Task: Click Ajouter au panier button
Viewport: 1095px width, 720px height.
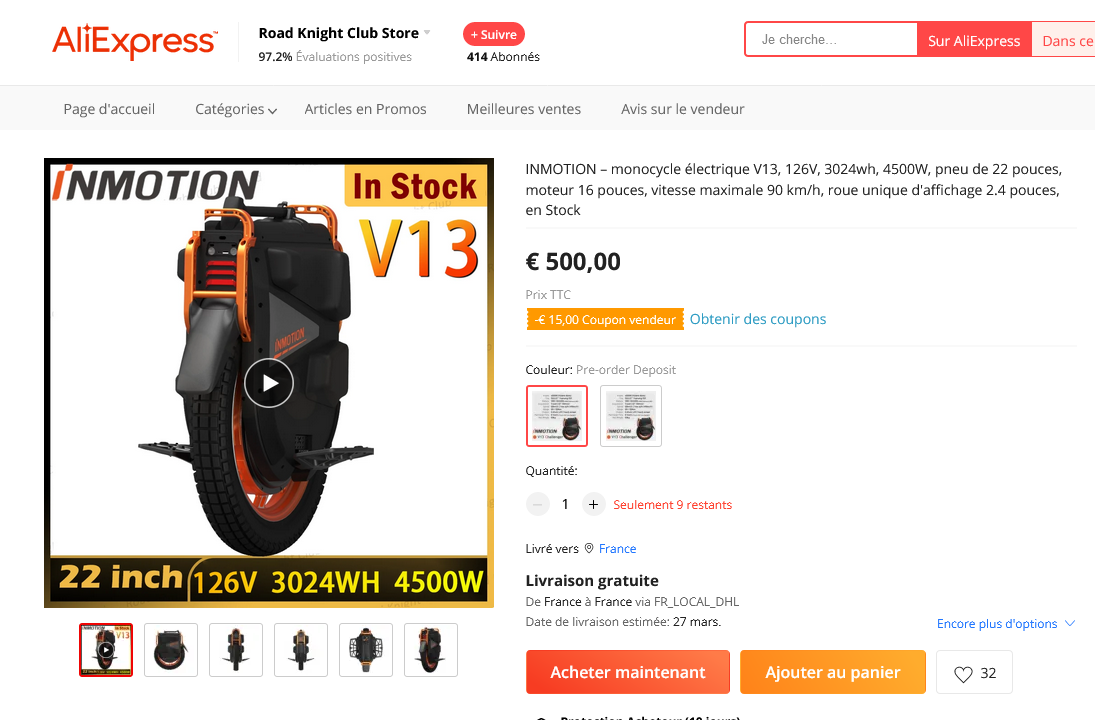Action: click(832, 672)
